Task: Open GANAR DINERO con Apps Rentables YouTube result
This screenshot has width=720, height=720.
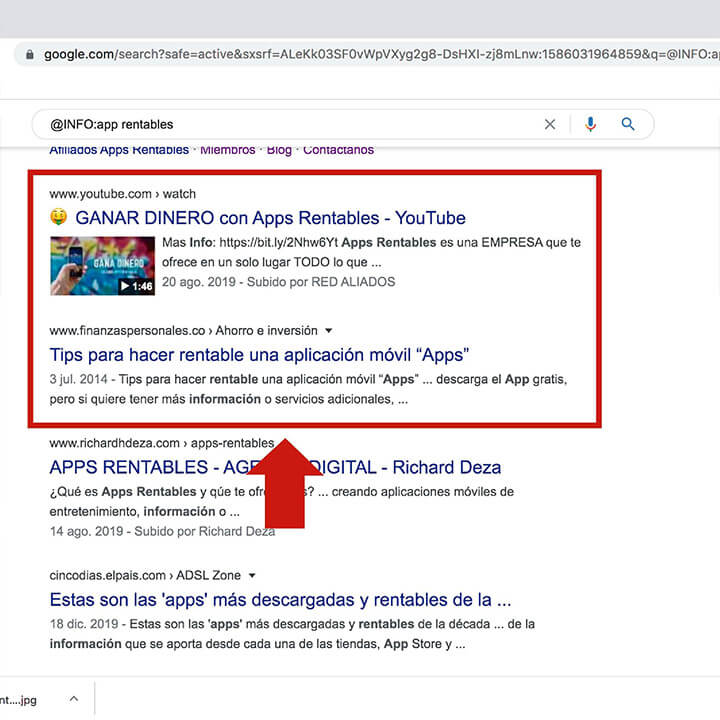Action: (270, 218)
